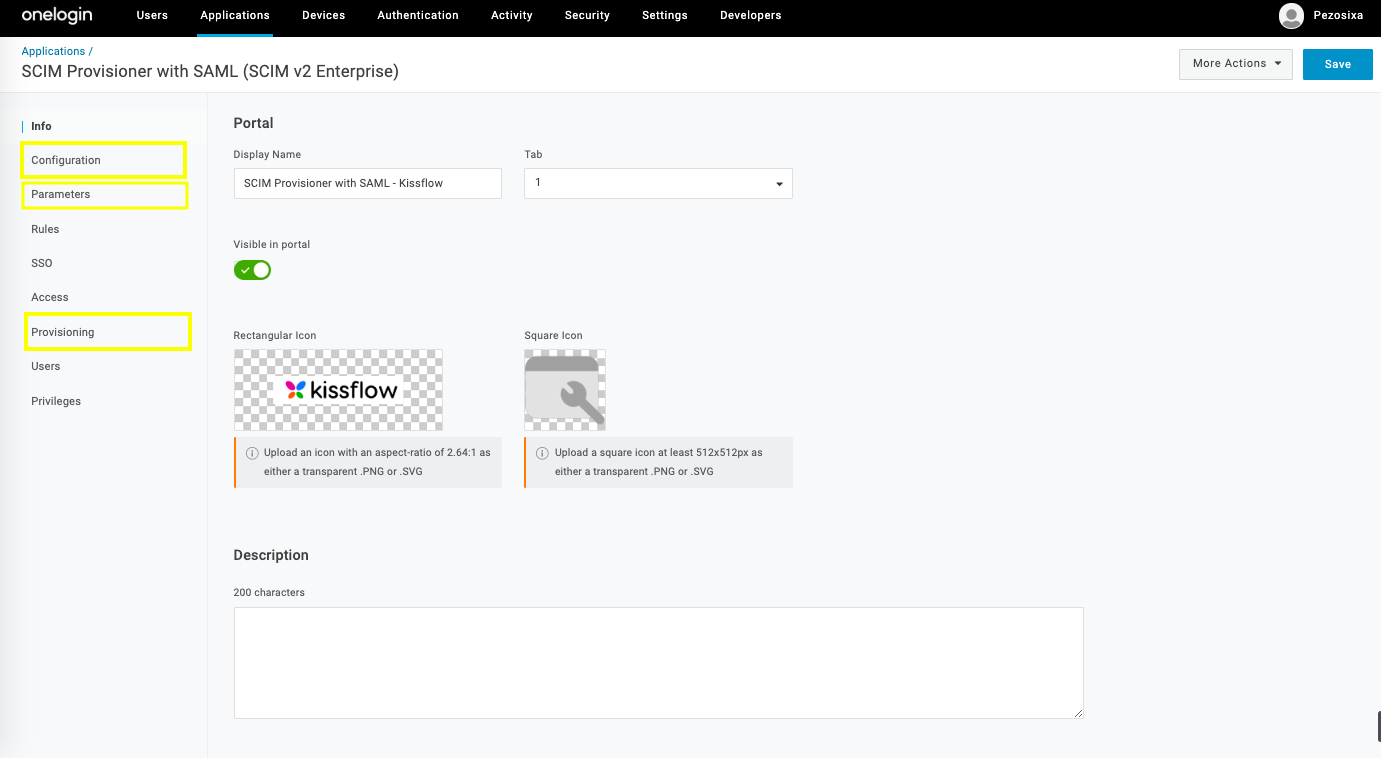Open the Tab dropdown
The height and width of the screenshot is (758, 1381).
(658, 183)
